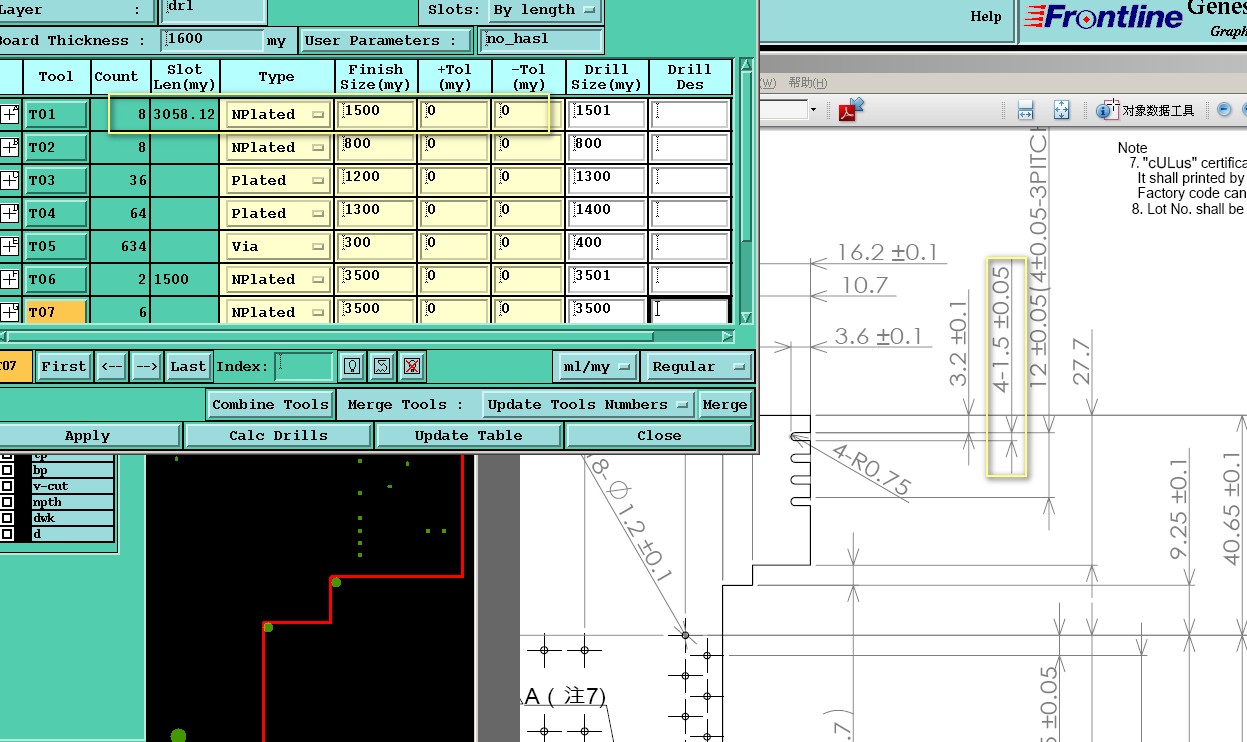Image resolution: width=1247 pixels, height=742 pixels.
Task: Go to previous tool with left arrow
Action: pyautogui.click(x=112, y=366)
